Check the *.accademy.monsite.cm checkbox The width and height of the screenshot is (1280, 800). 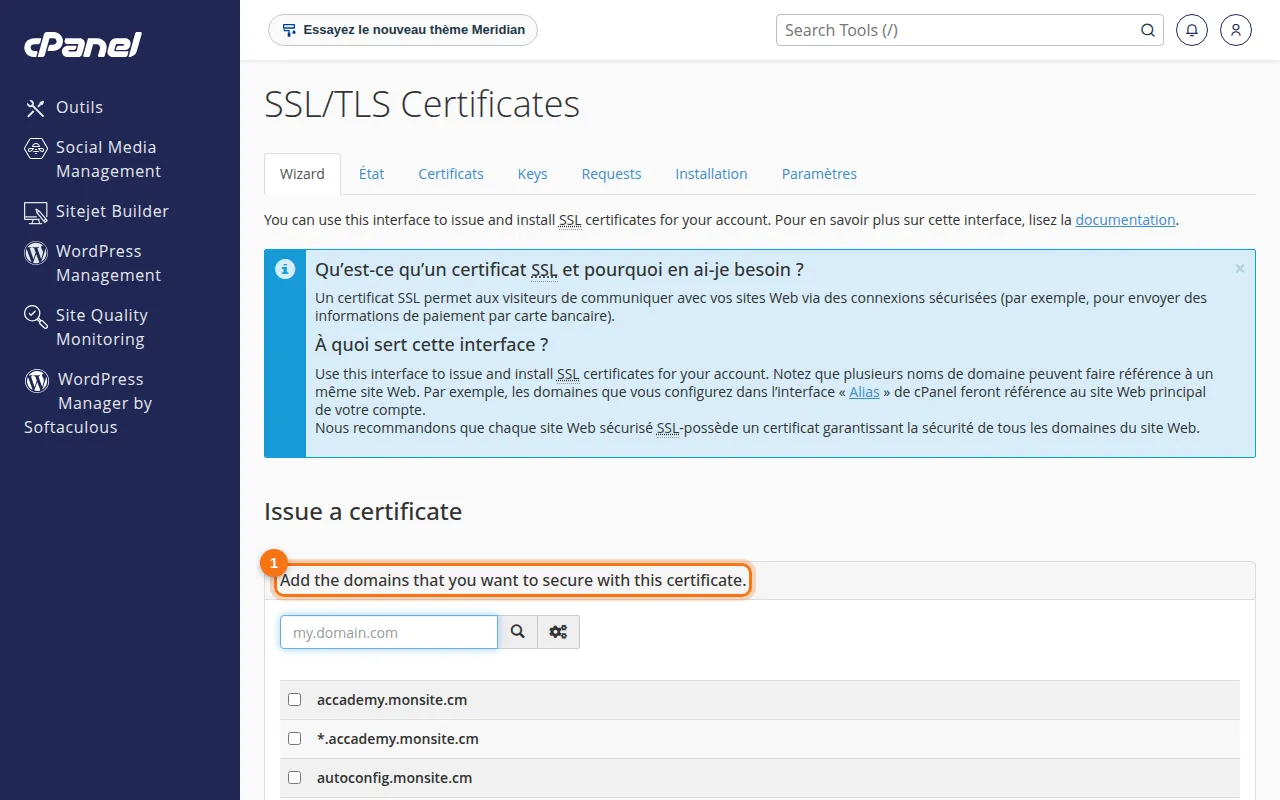(x=294, y=739)
